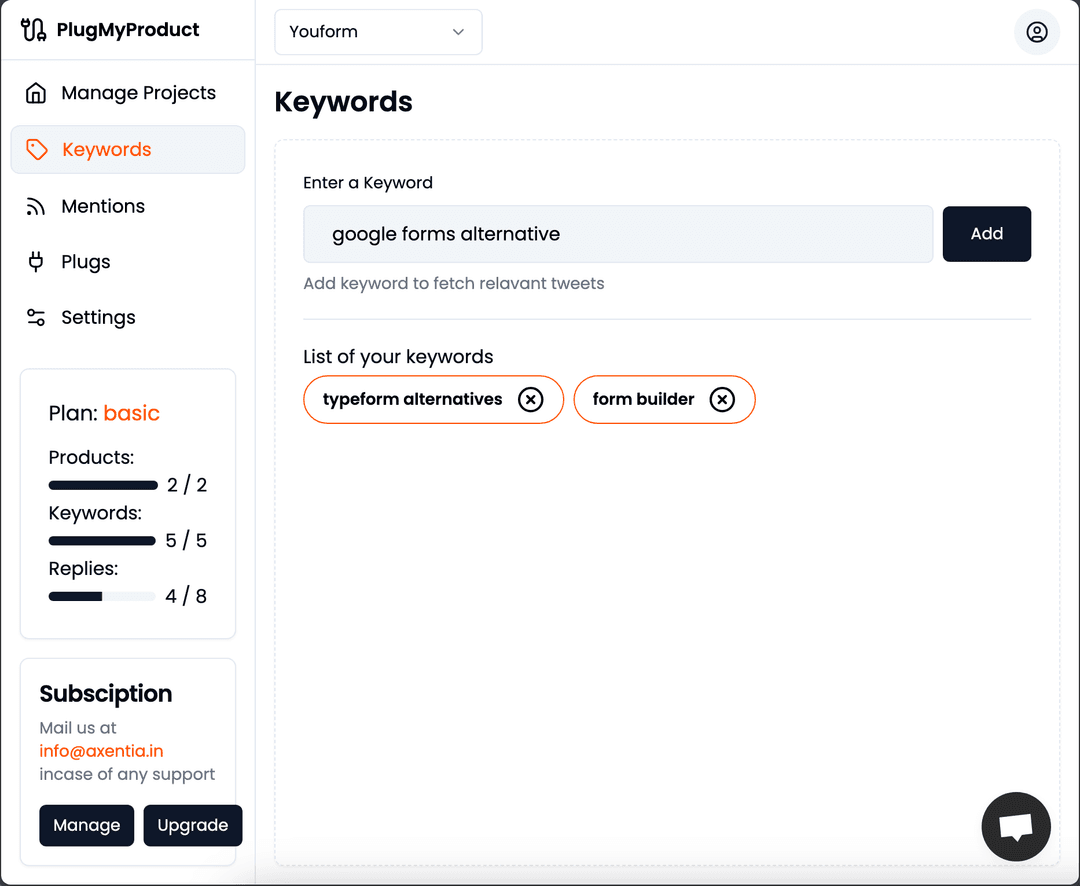Click the plug icon beside Plugs
The height and width of the screenshot is (886, 1080).
pyautogui.click(x=36, y=262)
